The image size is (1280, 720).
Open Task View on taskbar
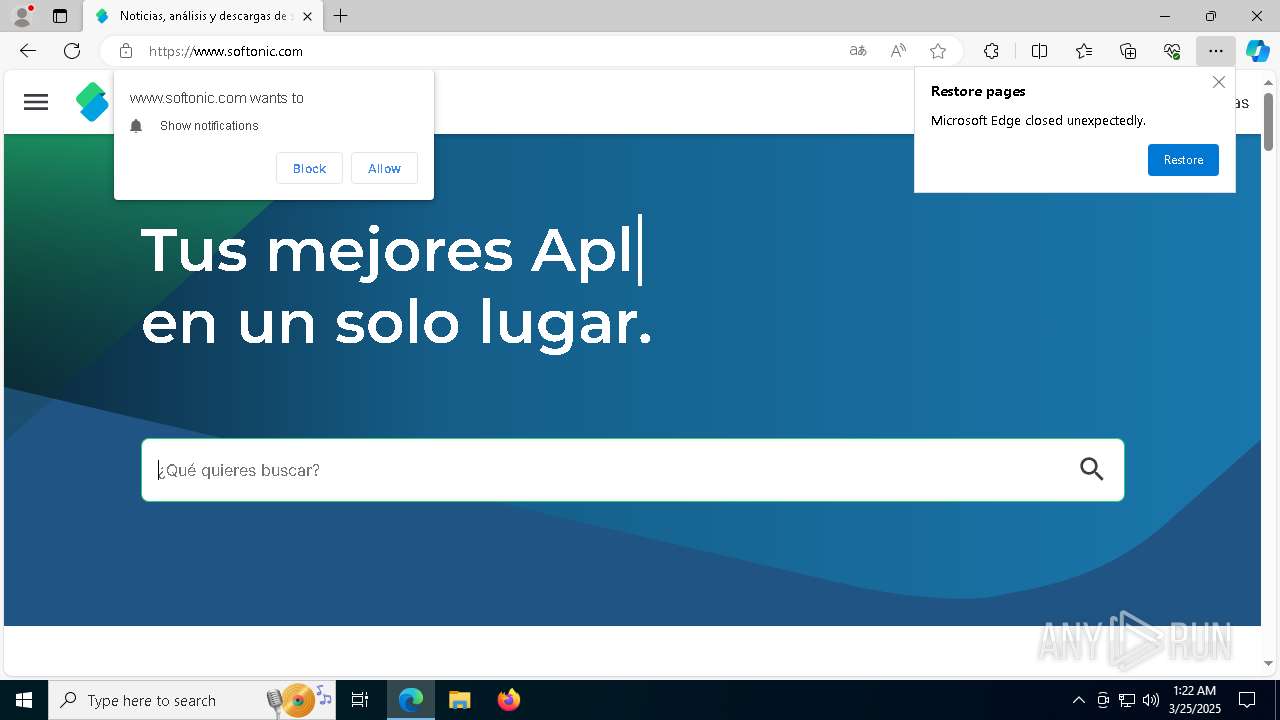tap(360, 700)
